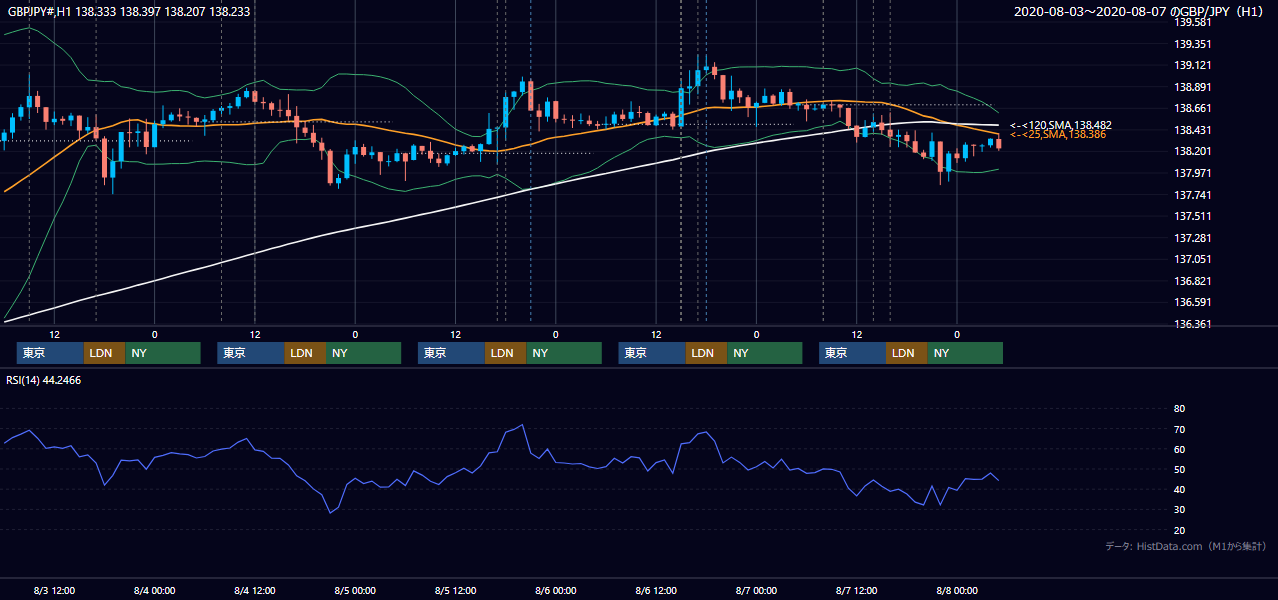Click the 8/5 12:00 date axis label
Viewport: 1278px width, 600px height.
pyautogui.click(x=455, y=590)
